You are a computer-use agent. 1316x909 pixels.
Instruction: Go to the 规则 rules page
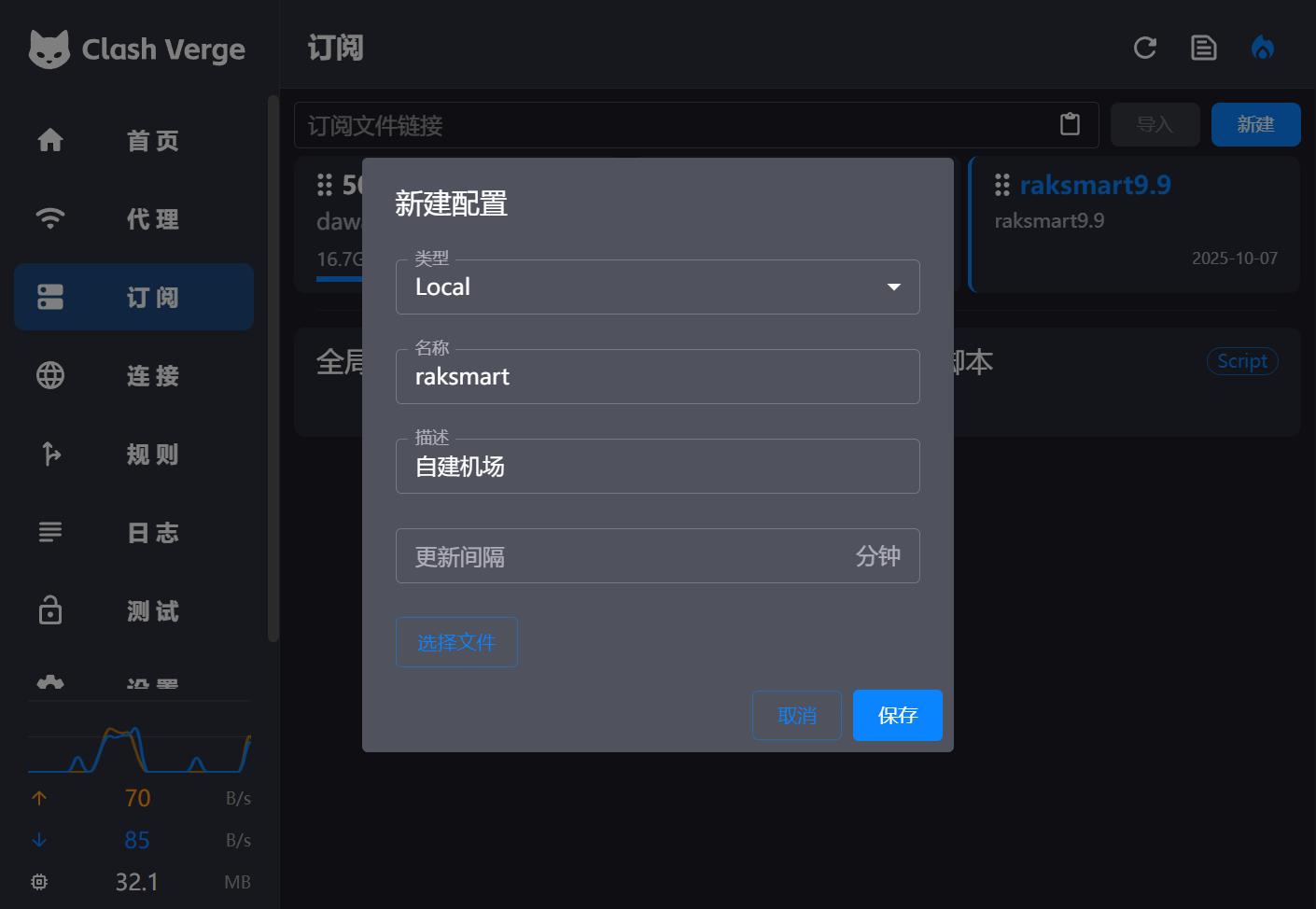click(135, 454)
